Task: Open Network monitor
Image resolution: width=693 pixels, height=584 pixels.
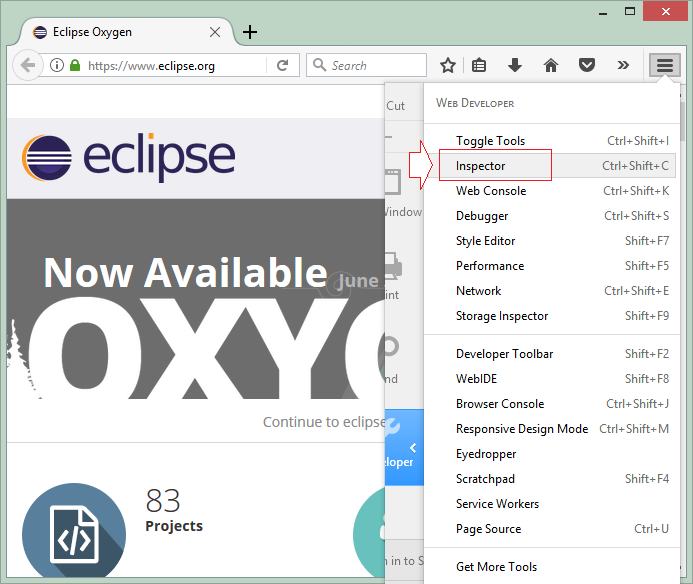Action: [x=551, y=291]
